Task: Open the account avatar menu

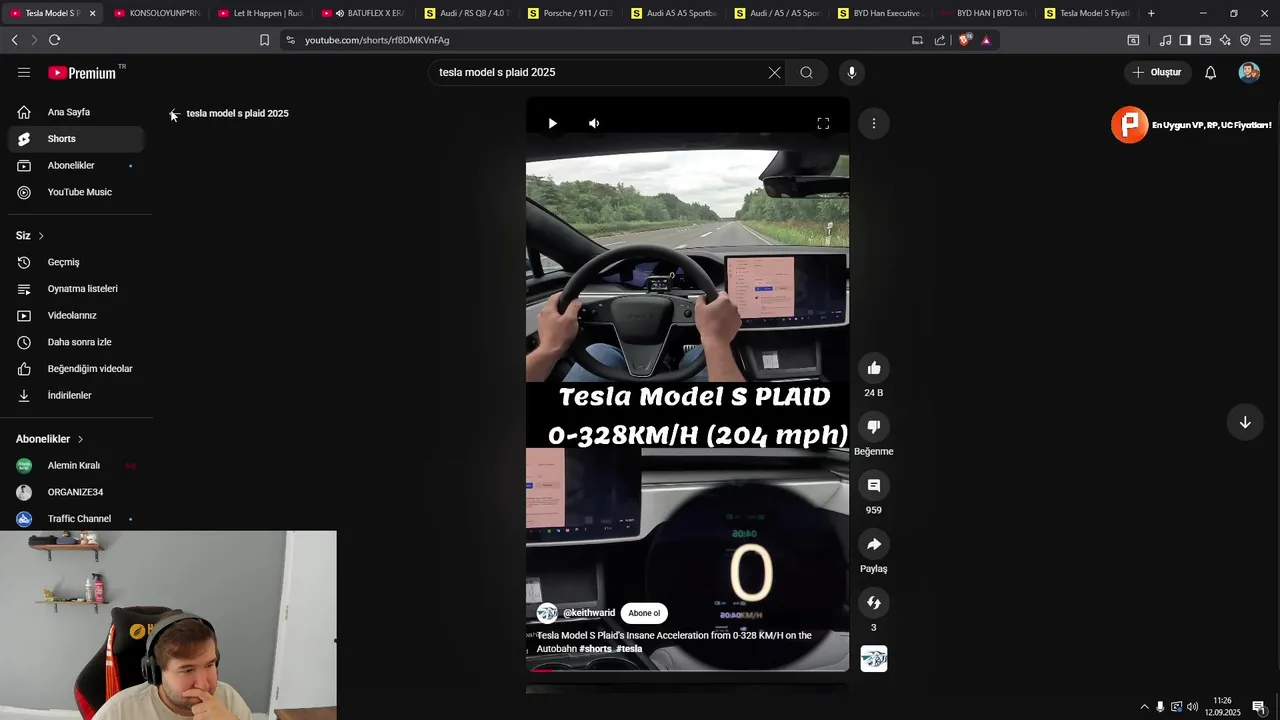Action: 1249,72
